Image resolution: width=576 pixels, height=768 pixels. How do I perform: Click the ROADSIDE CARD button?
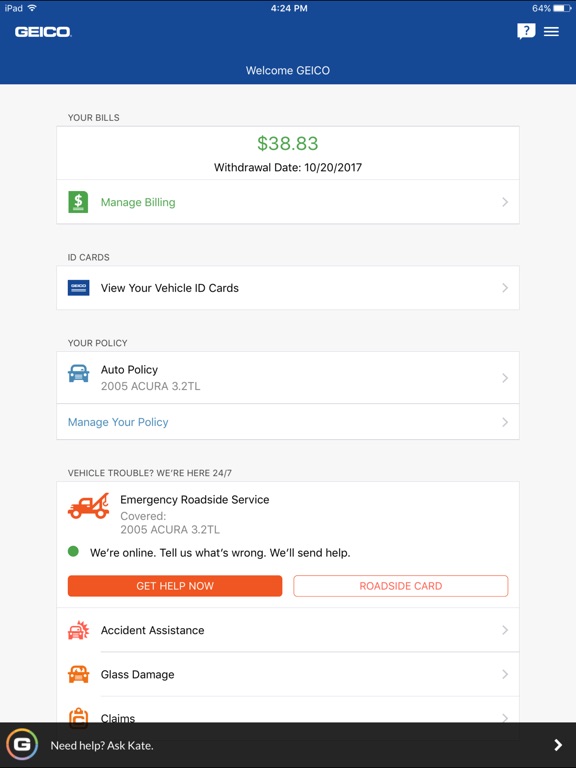[x=401, y=586]
